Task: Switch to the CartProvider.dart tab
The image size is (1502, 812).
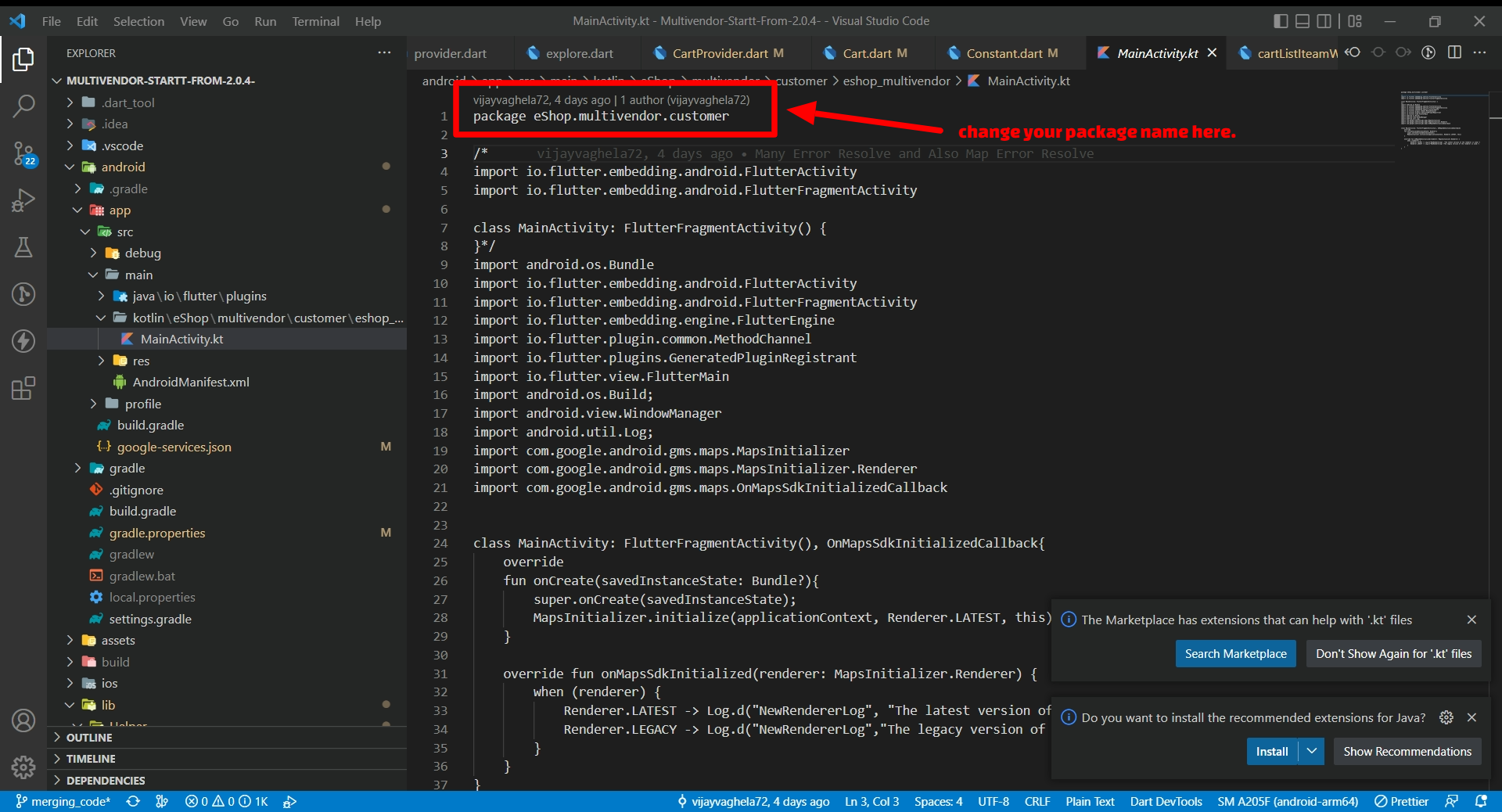Action: (x=720, y=53)
